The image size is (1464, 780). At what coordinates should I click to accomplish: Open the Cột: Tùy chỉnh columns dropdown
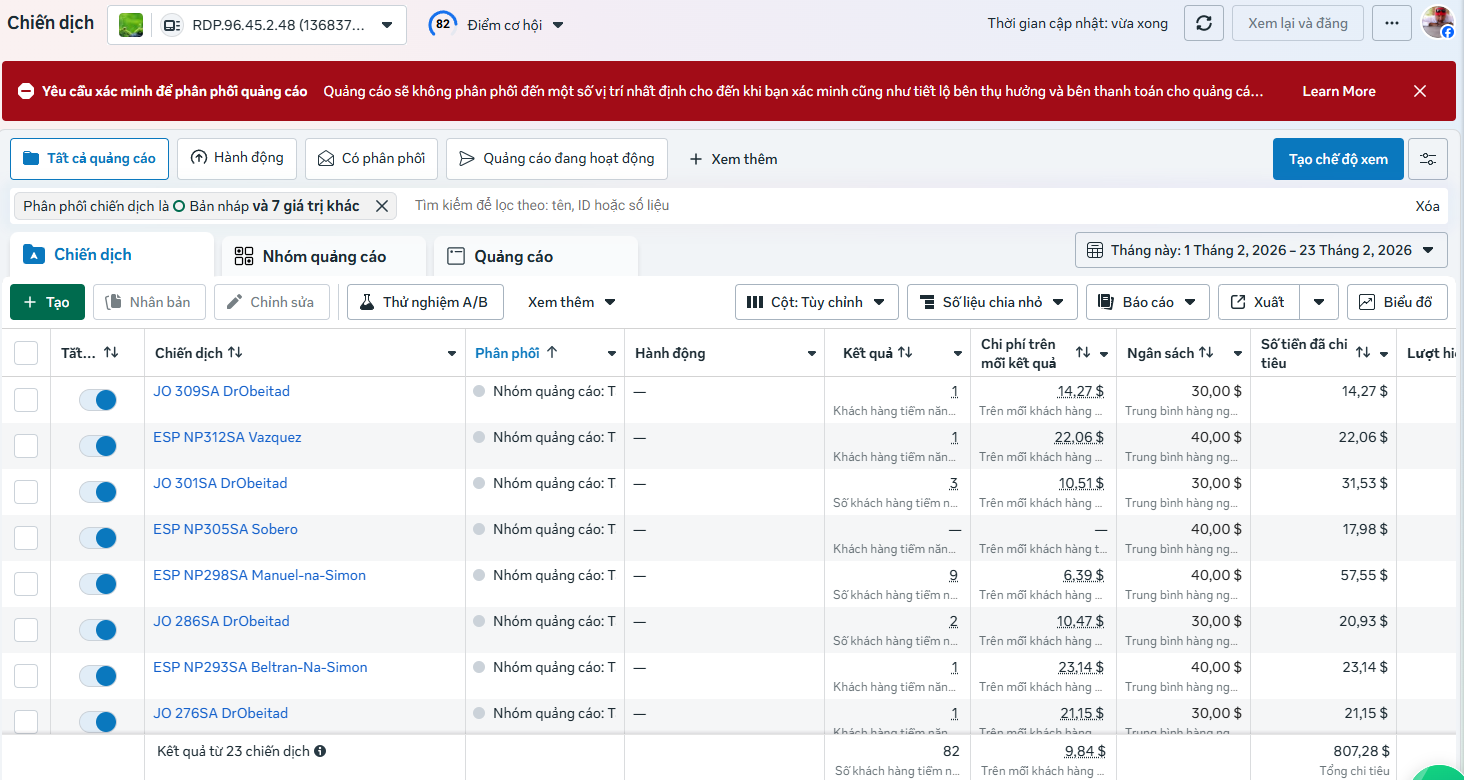pos(817,302)
